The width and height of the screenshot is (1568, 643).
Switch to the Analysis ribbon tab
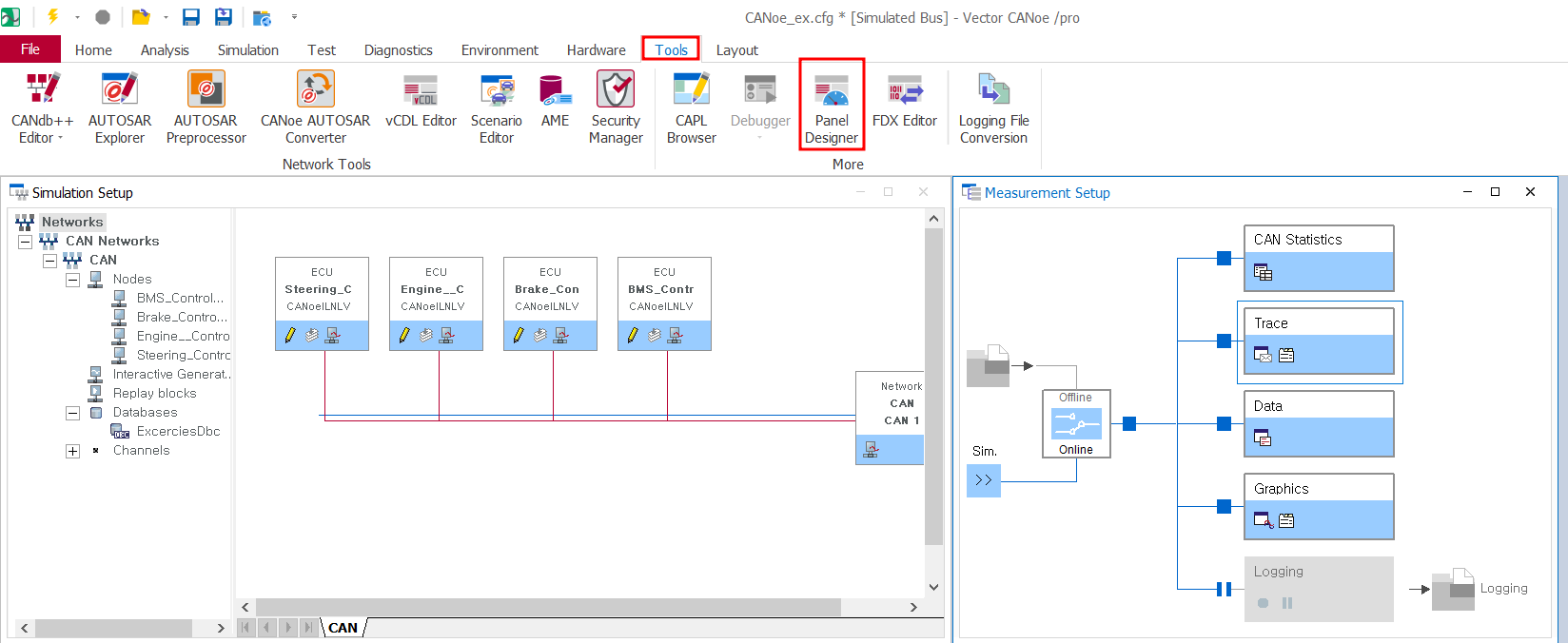coord(165,49)
